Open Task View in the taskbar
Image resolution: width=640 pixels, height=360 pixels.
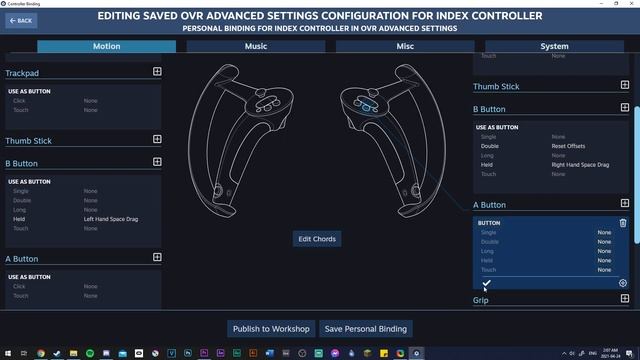(x=24, y=353)
